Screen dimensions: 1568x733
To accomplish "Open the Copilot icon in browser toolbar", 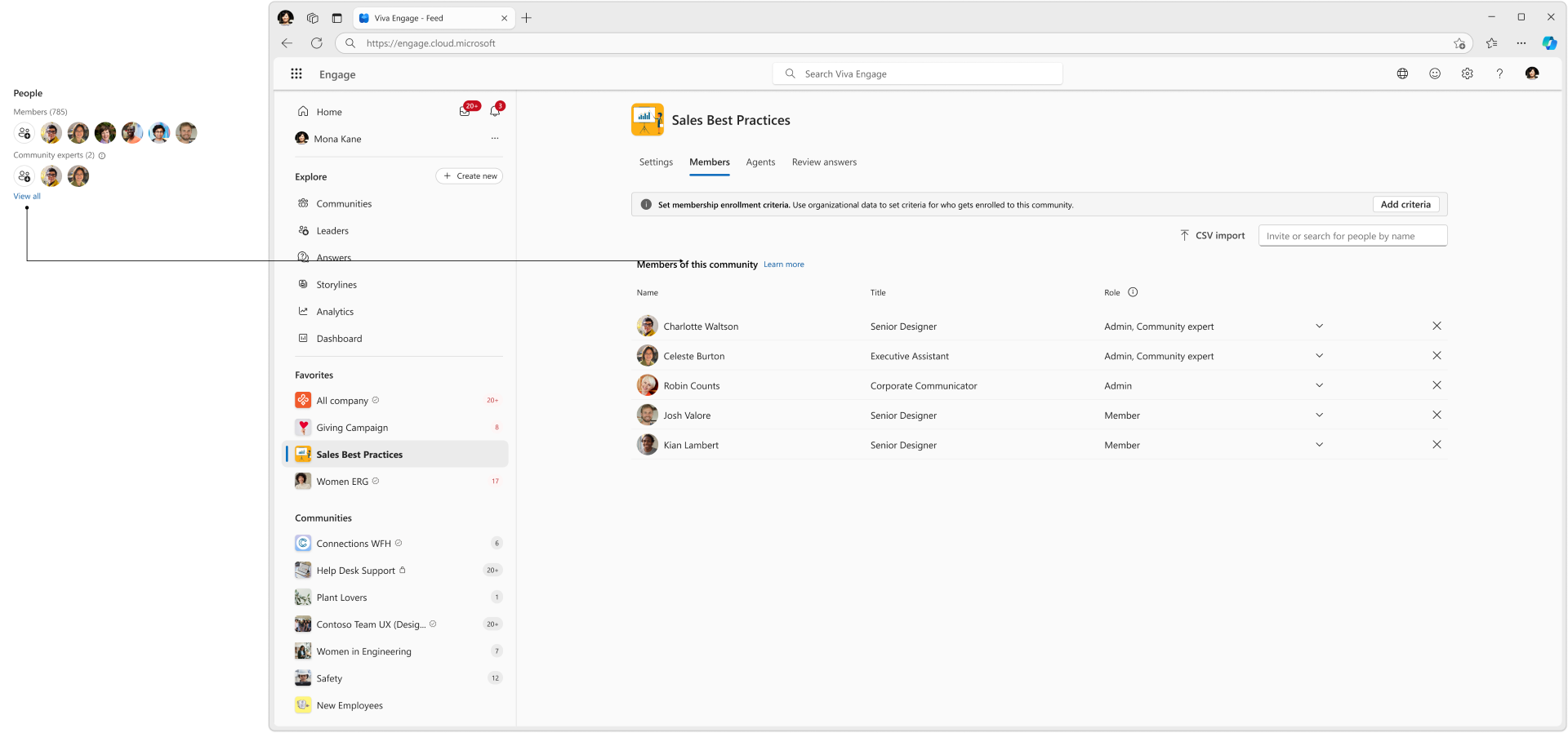I will point(1549,43).
